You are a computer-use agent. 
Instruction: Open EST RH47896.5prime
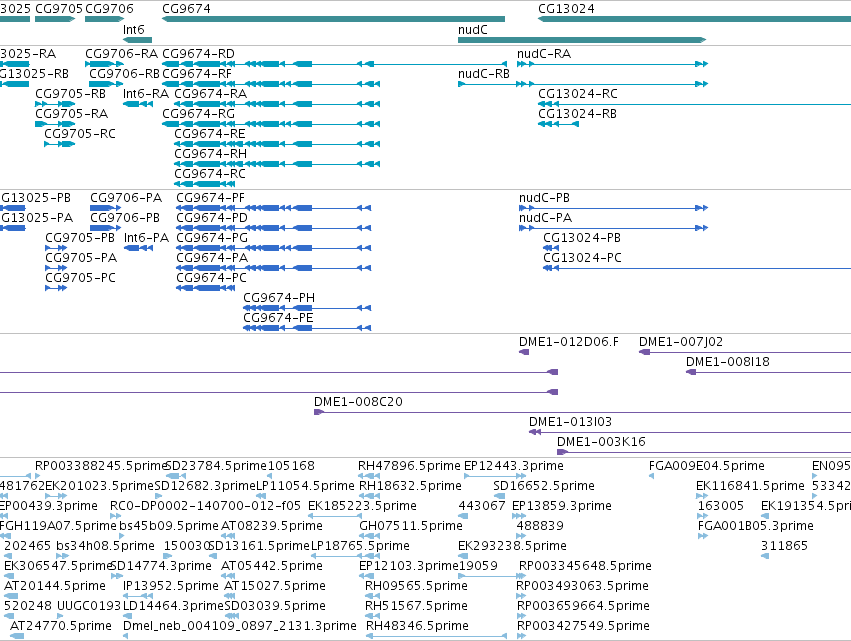[409, 466]
